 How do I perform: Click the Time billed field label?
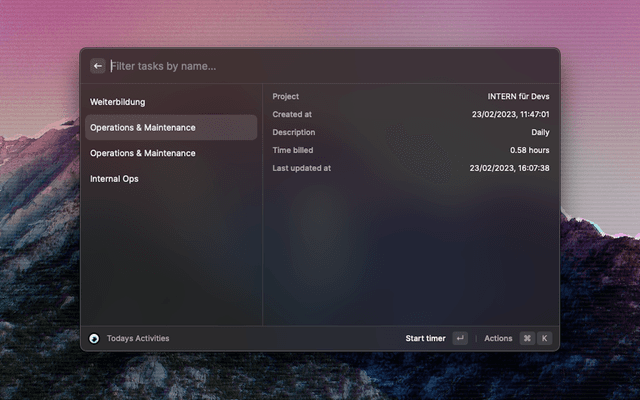point(295,151)
